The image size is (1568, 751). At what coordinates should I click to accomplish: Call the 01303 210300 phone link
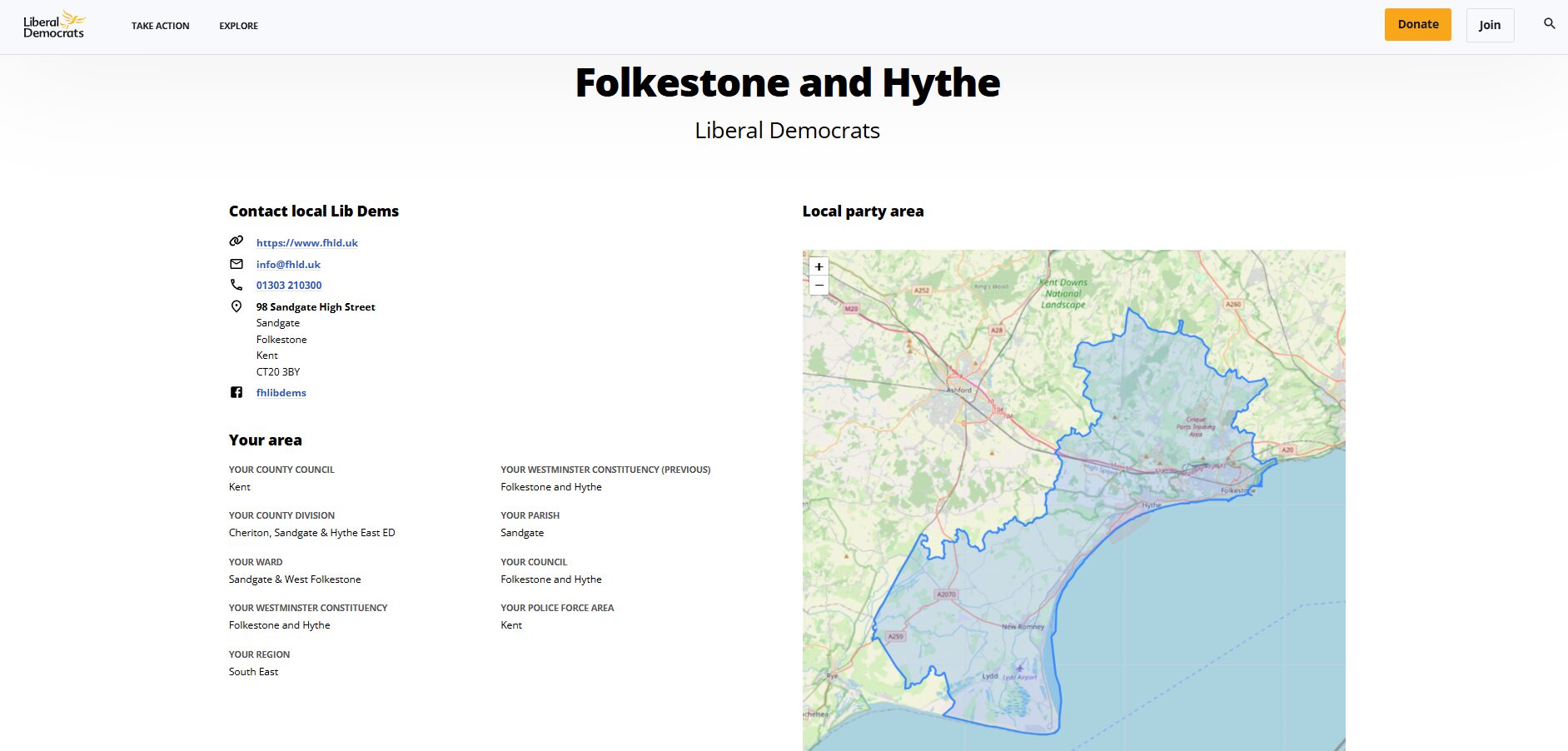point(289,286)
